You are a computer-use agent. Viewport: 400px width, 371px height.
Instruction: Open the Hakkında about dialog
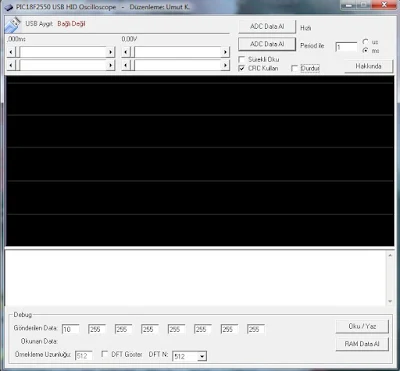[x=368, y=66]
